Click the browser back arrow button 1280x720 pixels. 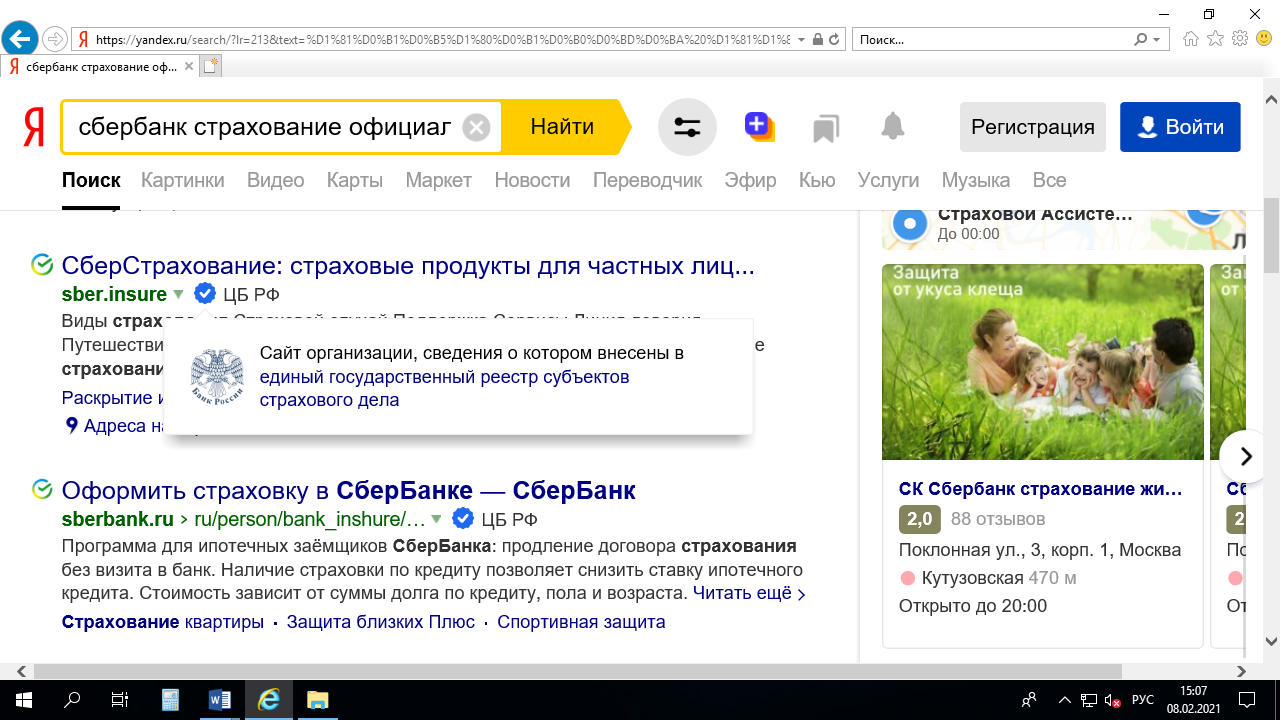pyautogui.click(x=19, y=39)
